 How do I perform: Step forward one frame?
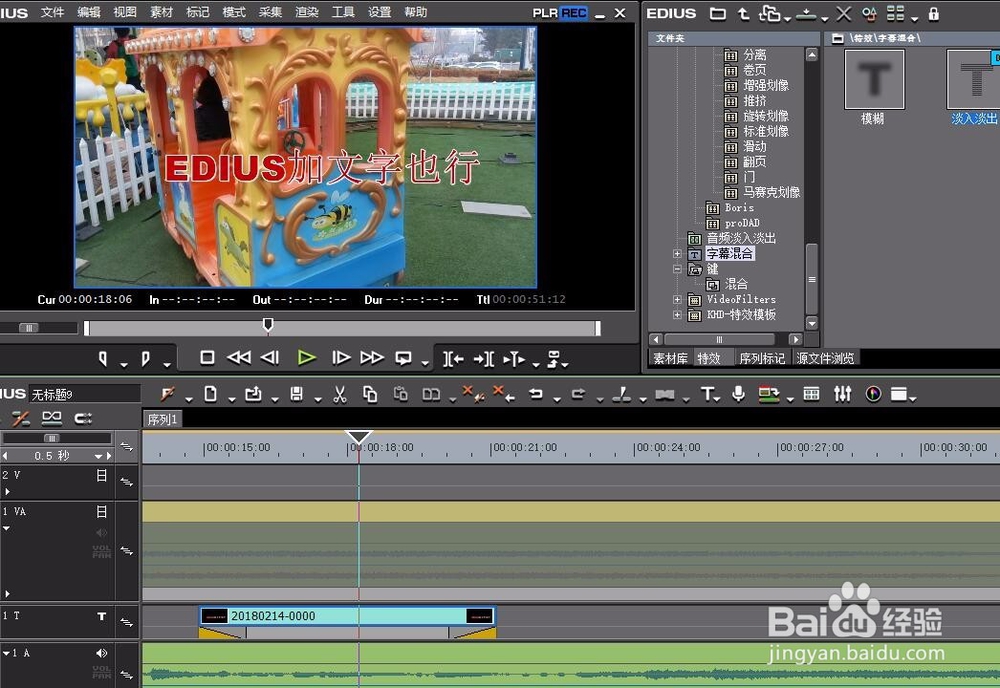pyautogui.click(x=341, y=358)
